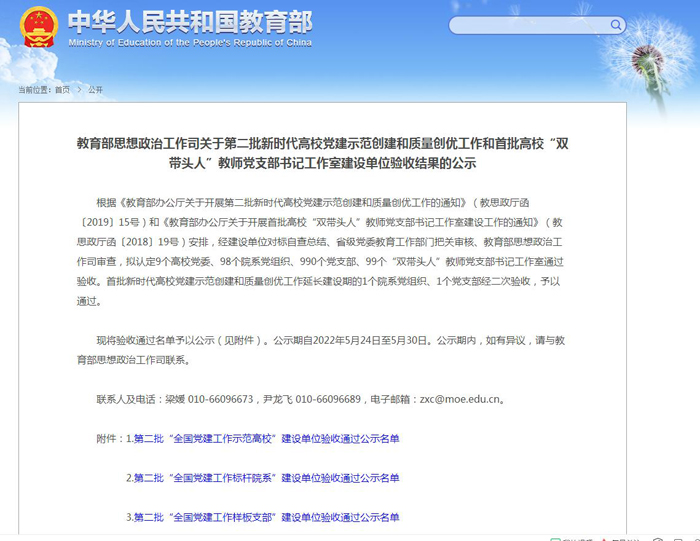Click the 当前位置 label
The image size is (700, 541).
[x=34, y=90]
